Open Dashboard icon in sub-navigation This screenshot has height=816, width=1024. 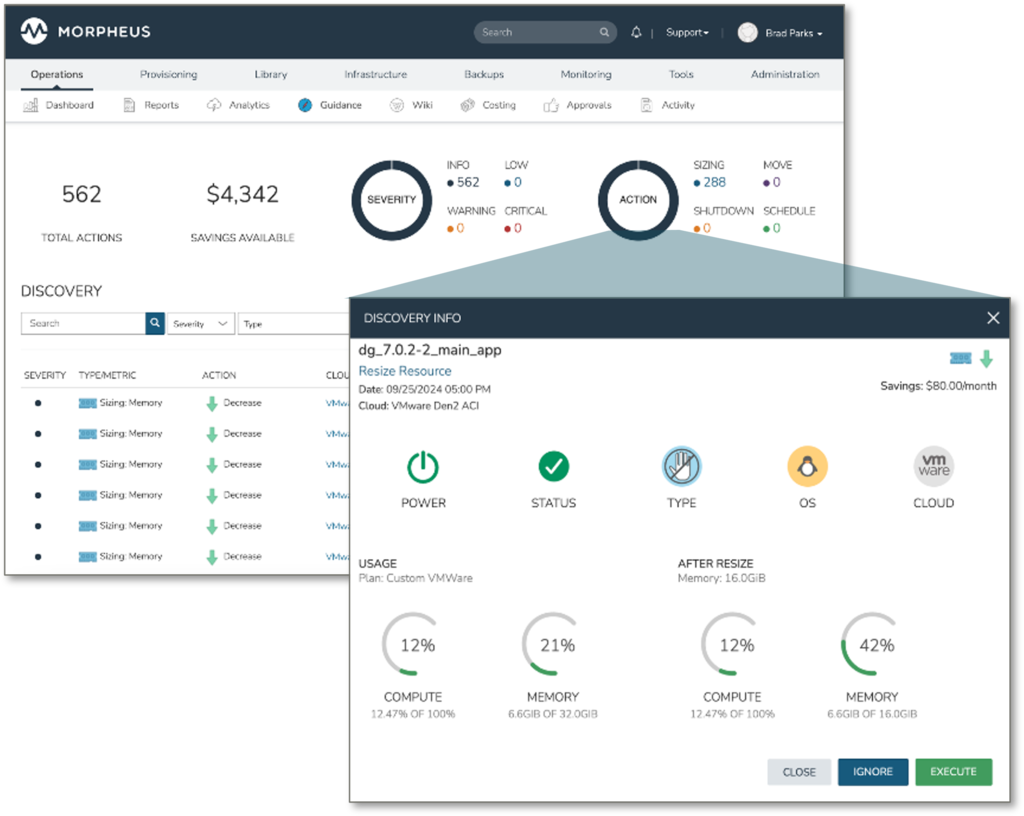(30, 105)
